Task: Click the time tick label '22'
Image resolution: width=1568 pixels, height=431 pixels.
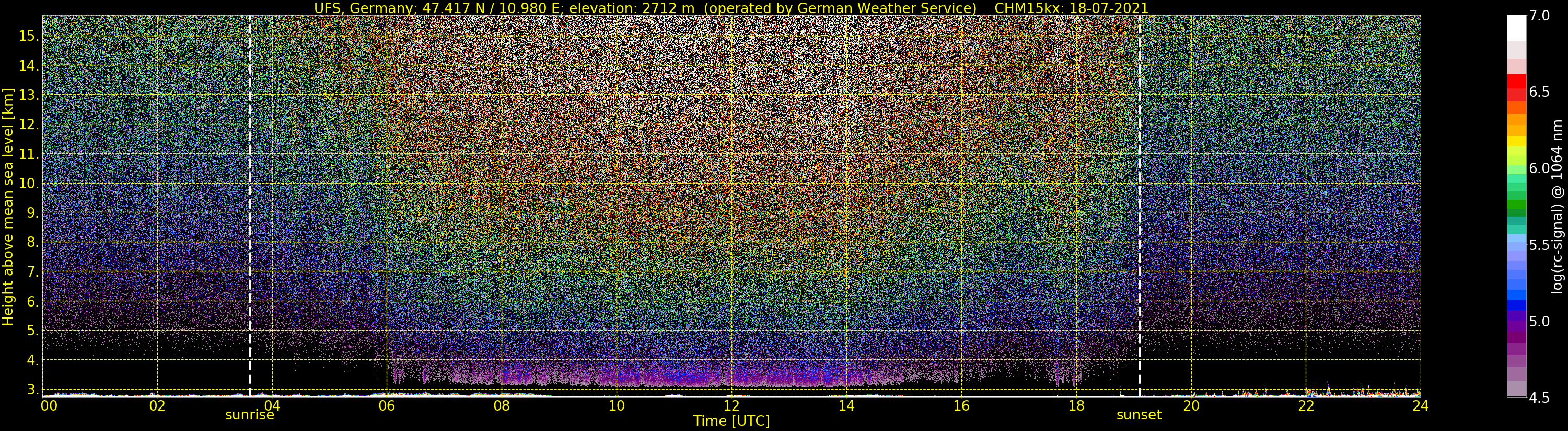Action: (x=1306, y=406)
